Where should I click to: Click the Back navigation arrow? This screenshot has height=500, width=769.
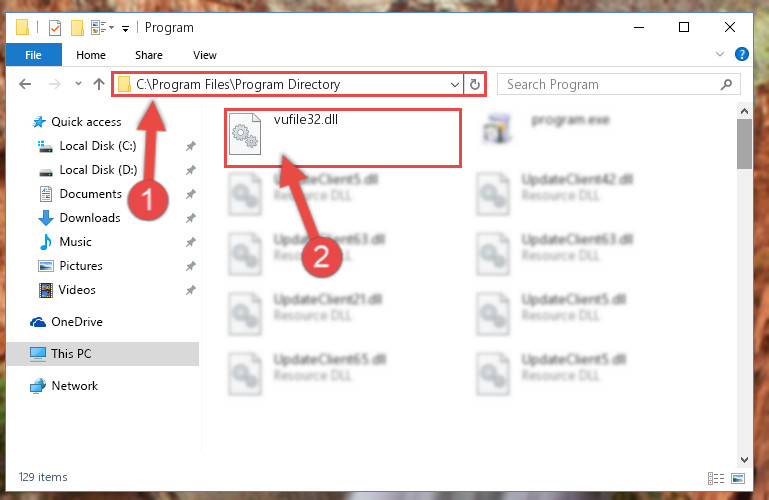[x=25, y=84]
